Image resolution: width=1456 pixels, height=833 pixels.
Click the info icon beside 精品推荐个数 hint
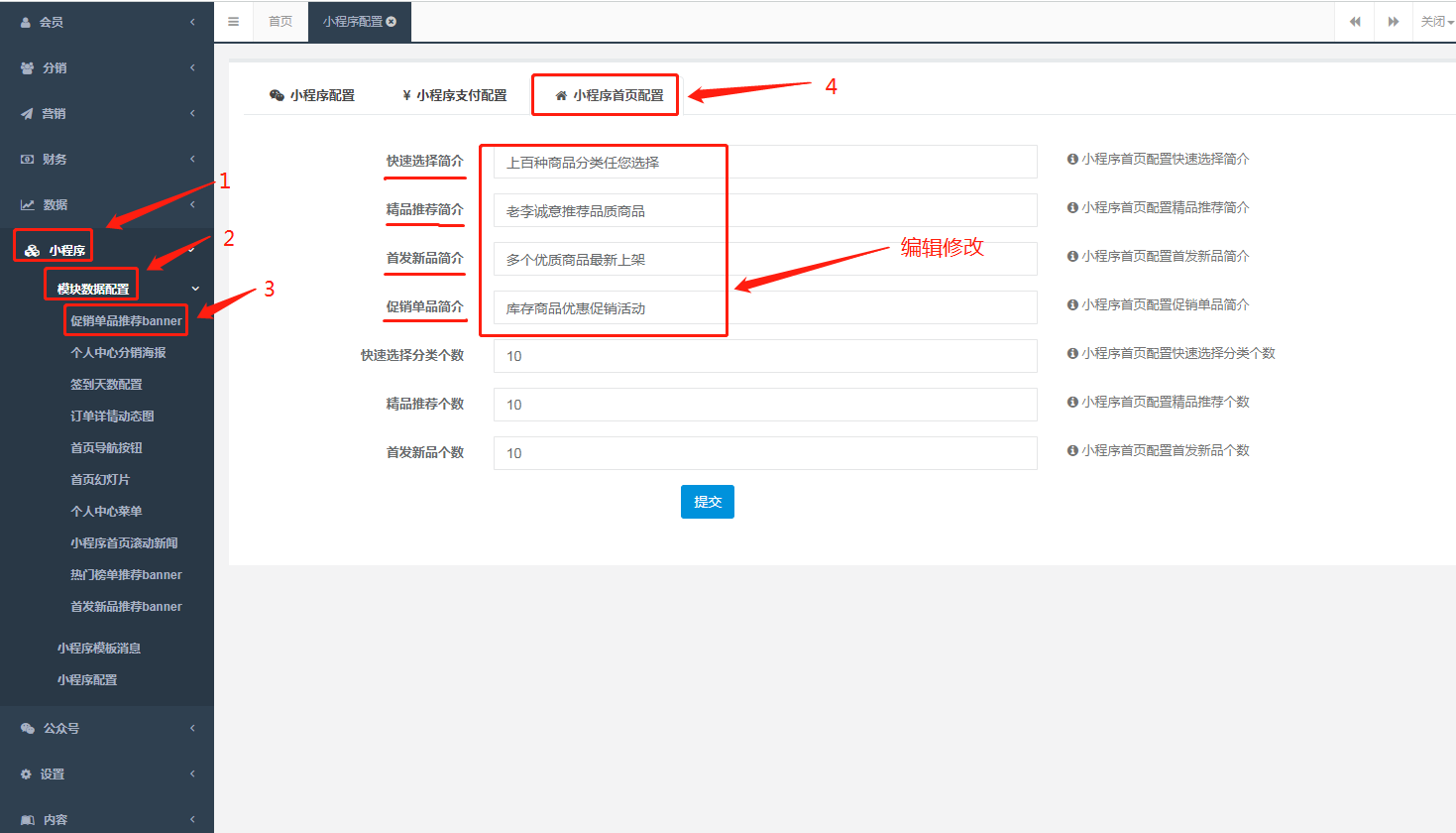pos(1072,402)
